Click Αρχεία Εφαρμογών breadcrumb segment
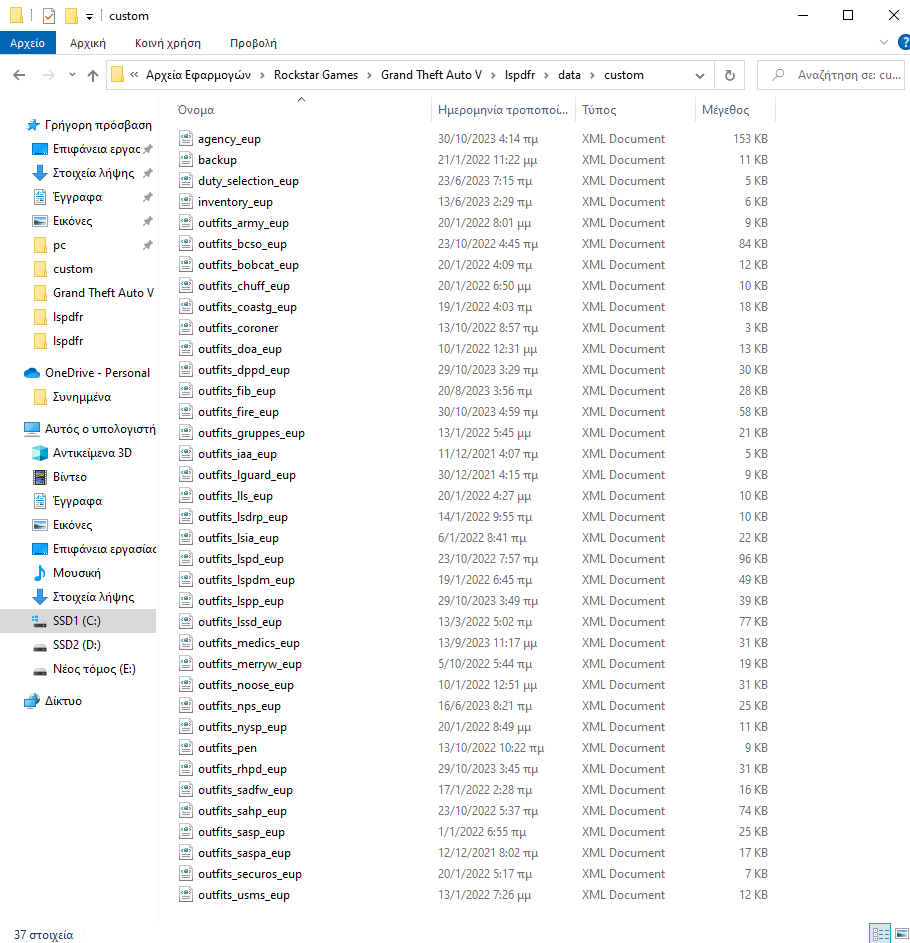The height and width of the screenshot is (943, 910). [198, 75]
